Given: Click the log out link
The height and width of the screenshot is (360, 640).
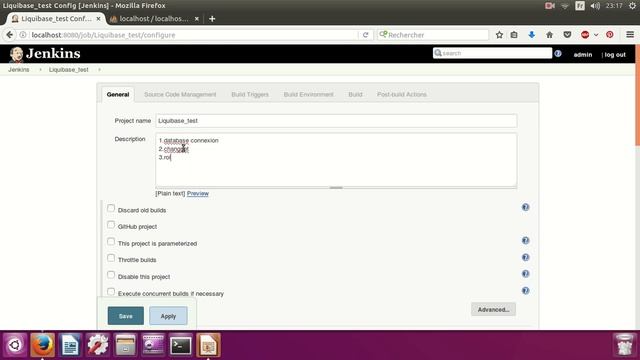Looking at the screenshot, I should point(615,54).
